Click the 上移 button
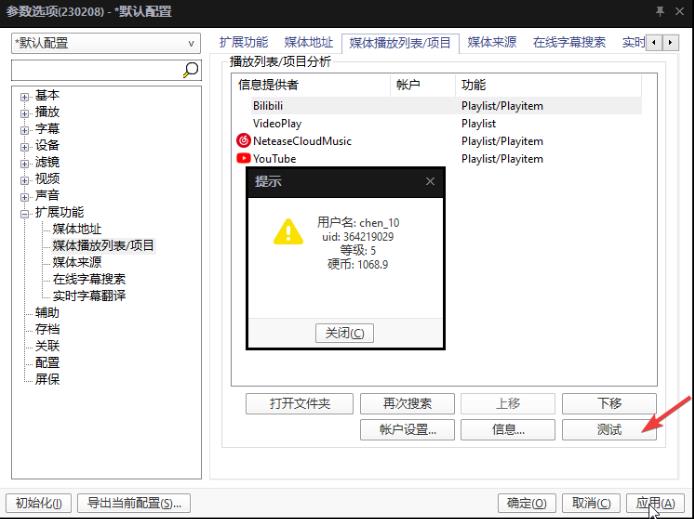The image size is (694, 519). pos(508,404)
